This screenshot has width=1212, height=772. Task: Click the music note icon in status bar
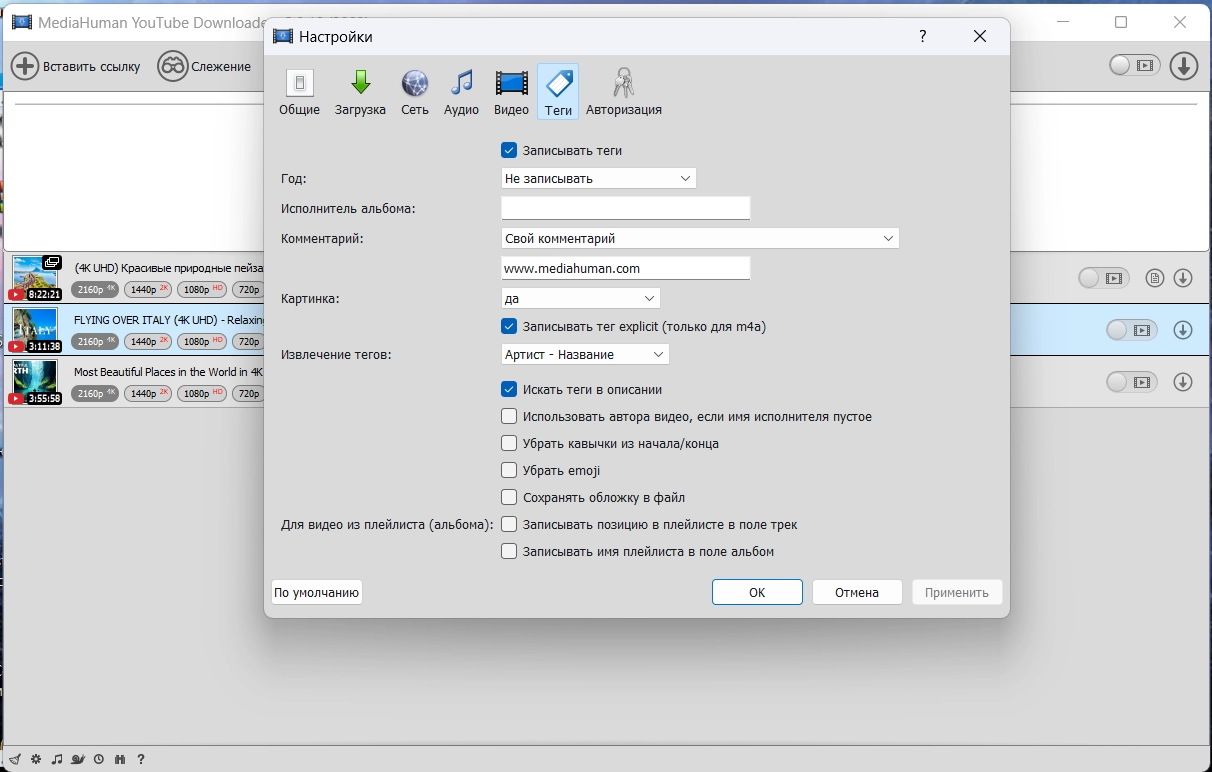[57, 760]
